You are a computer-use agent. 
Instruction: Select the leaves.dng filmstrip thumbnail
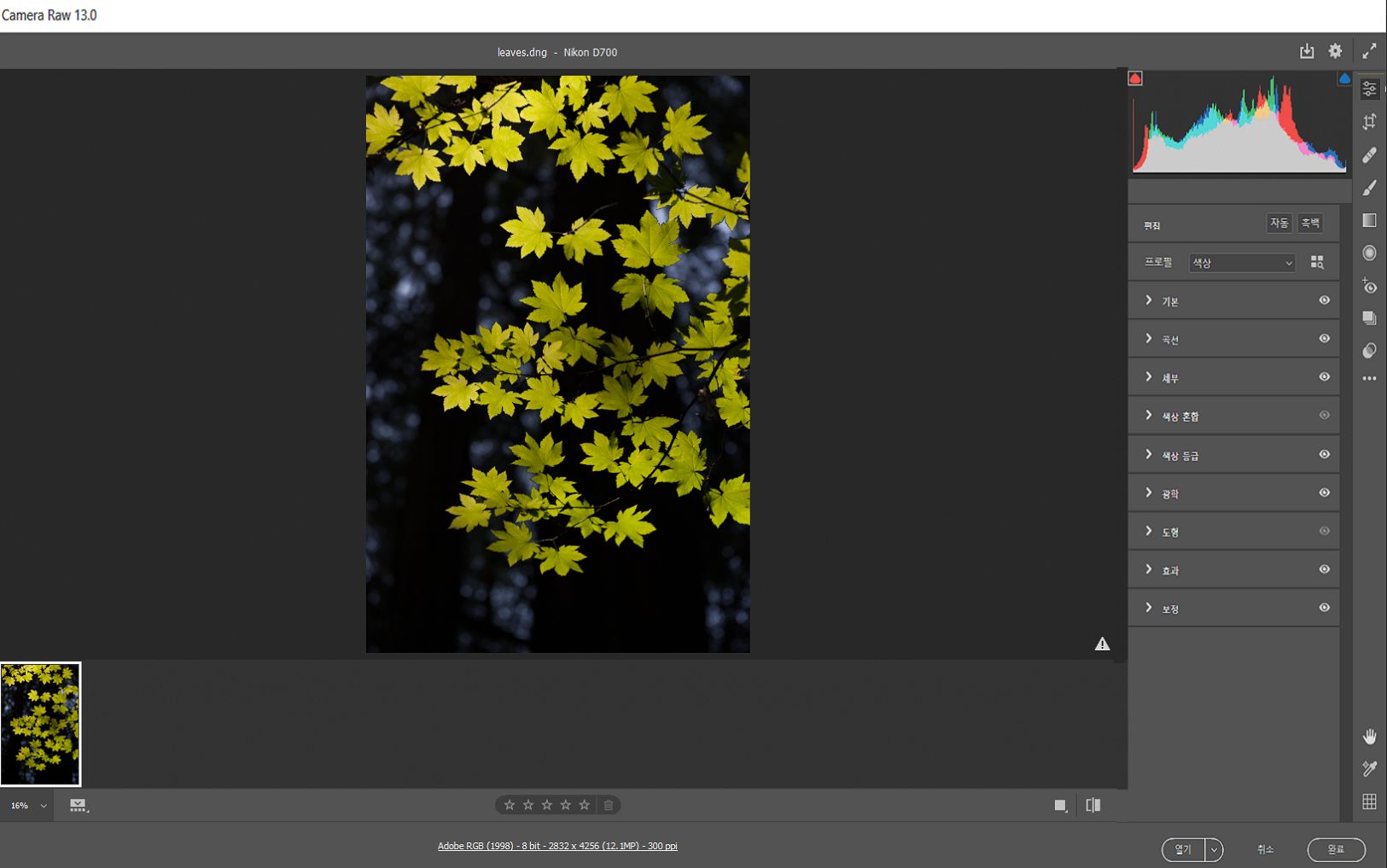coord(40,724)
